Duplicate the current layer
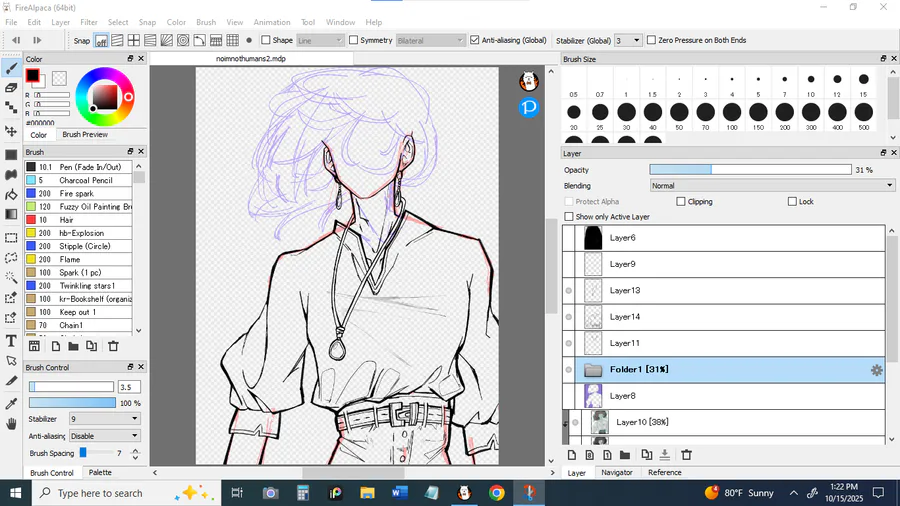Image resolution: width=900 pixels, height=506 pixels. [647, 455]
